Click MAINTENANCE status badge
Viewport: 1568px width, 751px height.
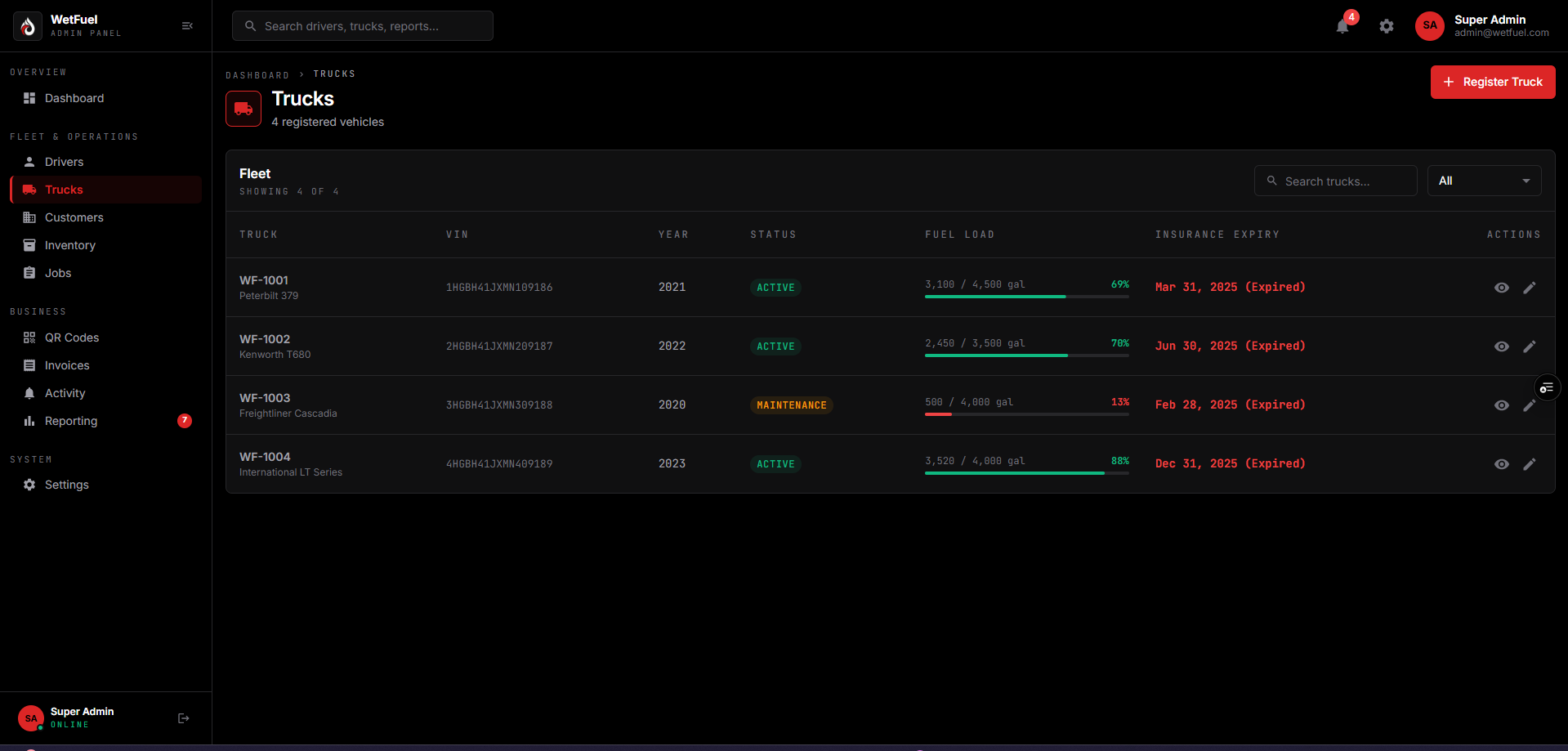pyautogui.click(x=792, y=405)
